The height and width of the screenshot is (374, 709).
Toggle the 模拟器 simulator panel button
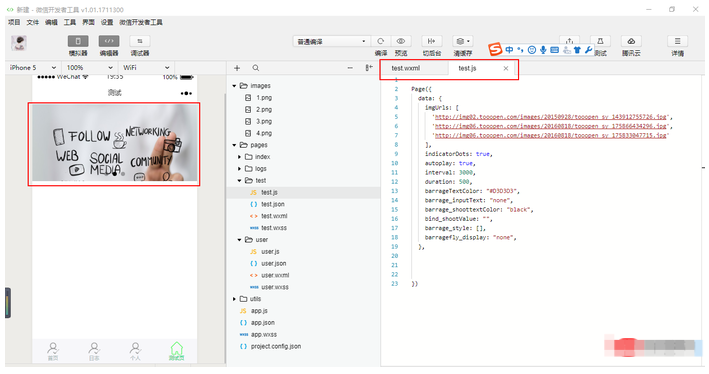(78, 41)
